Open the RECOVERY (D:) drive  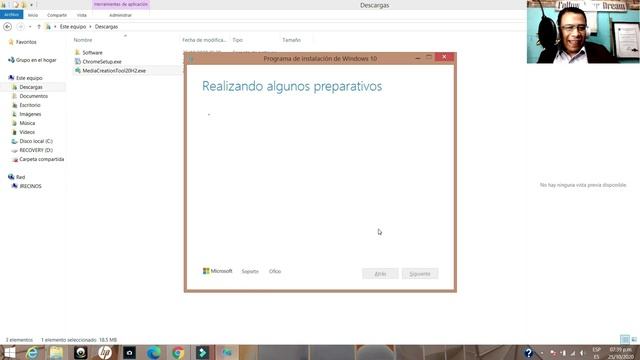click(x=36, y=150)
